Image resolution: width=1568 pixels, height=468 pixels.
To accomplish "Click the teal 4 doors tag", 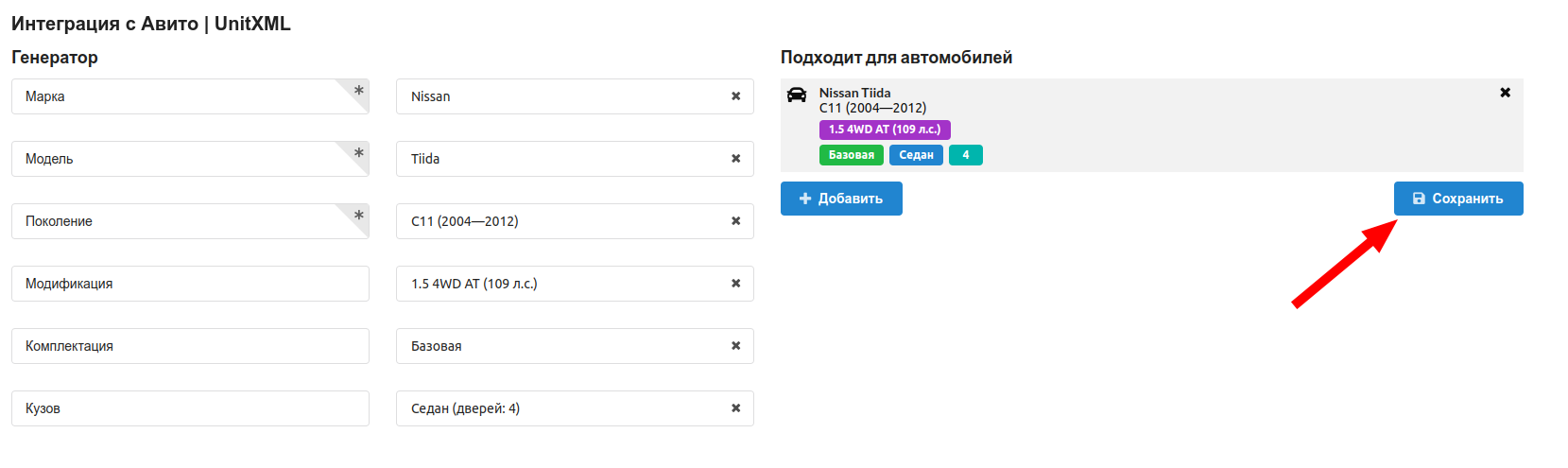I will [x=966, y=155].
